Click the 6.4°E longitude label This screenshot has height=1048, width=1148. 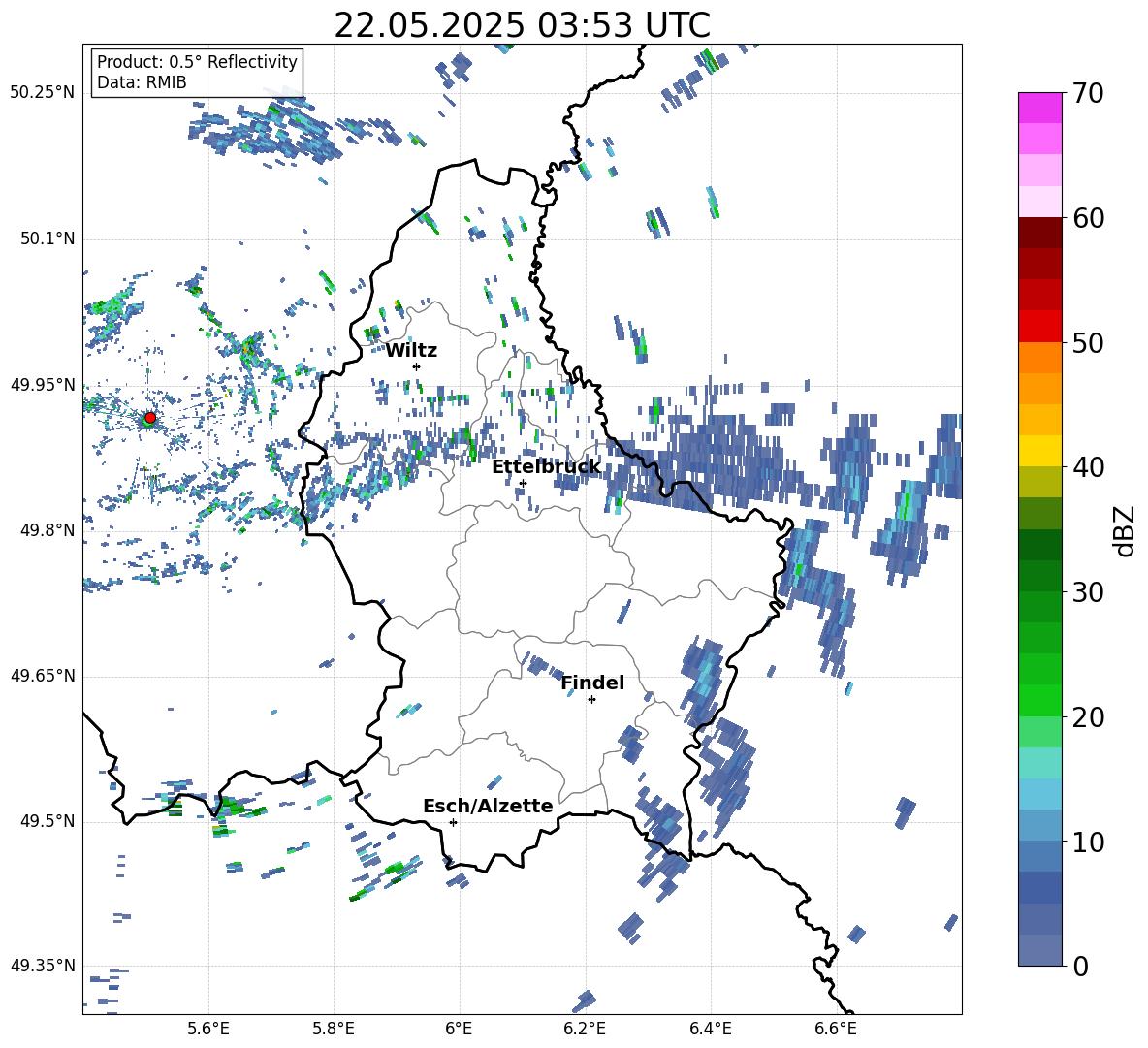click(x=710, y=1029)
